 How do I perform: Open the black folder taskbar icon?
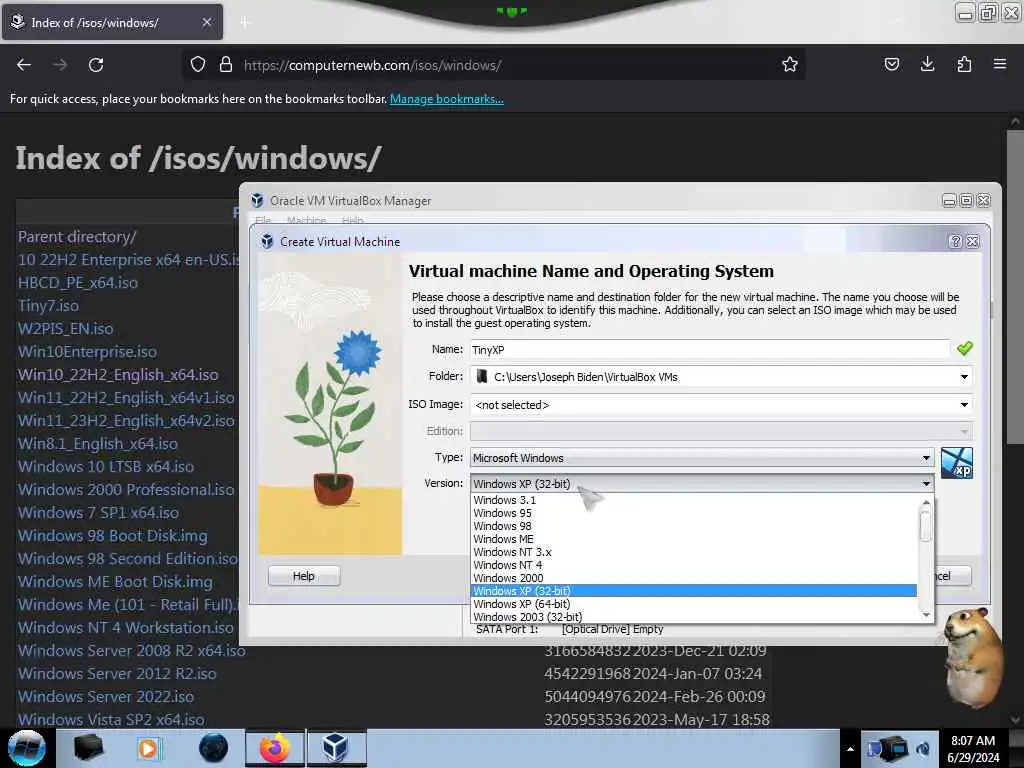(88, 748)
